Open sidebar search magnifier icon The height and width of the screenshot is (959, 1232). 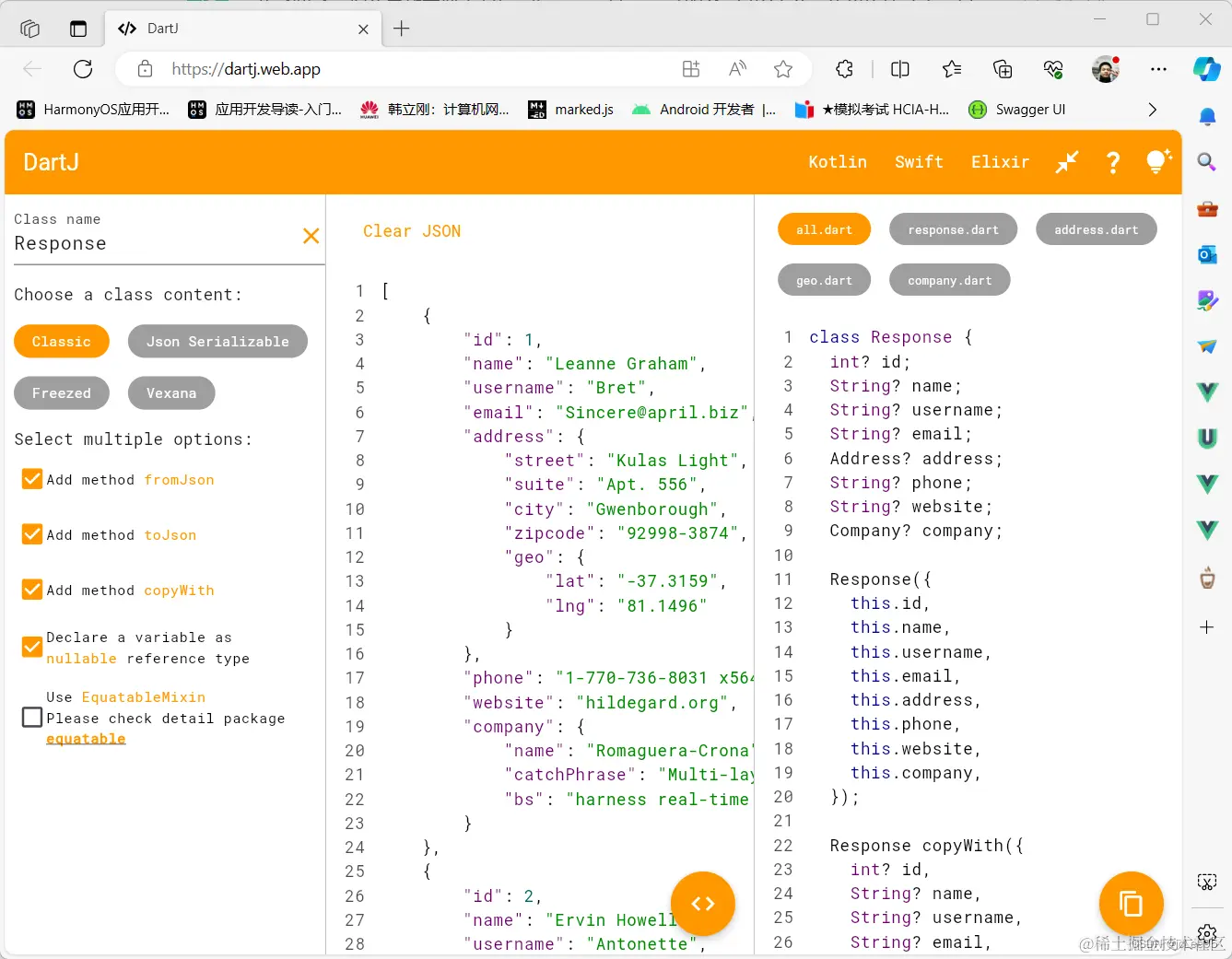coord(1206,162)
